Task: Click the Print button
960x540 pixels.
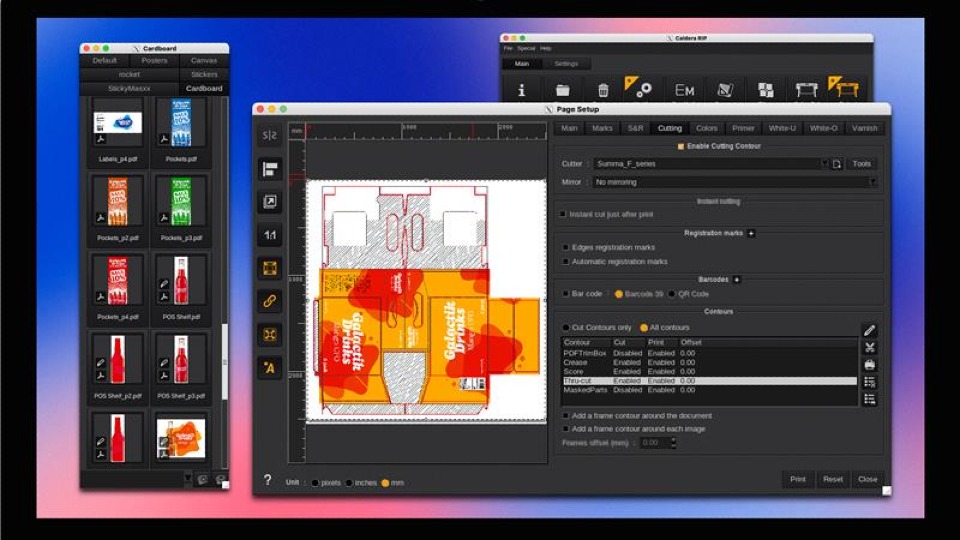Action: [797, 479]
